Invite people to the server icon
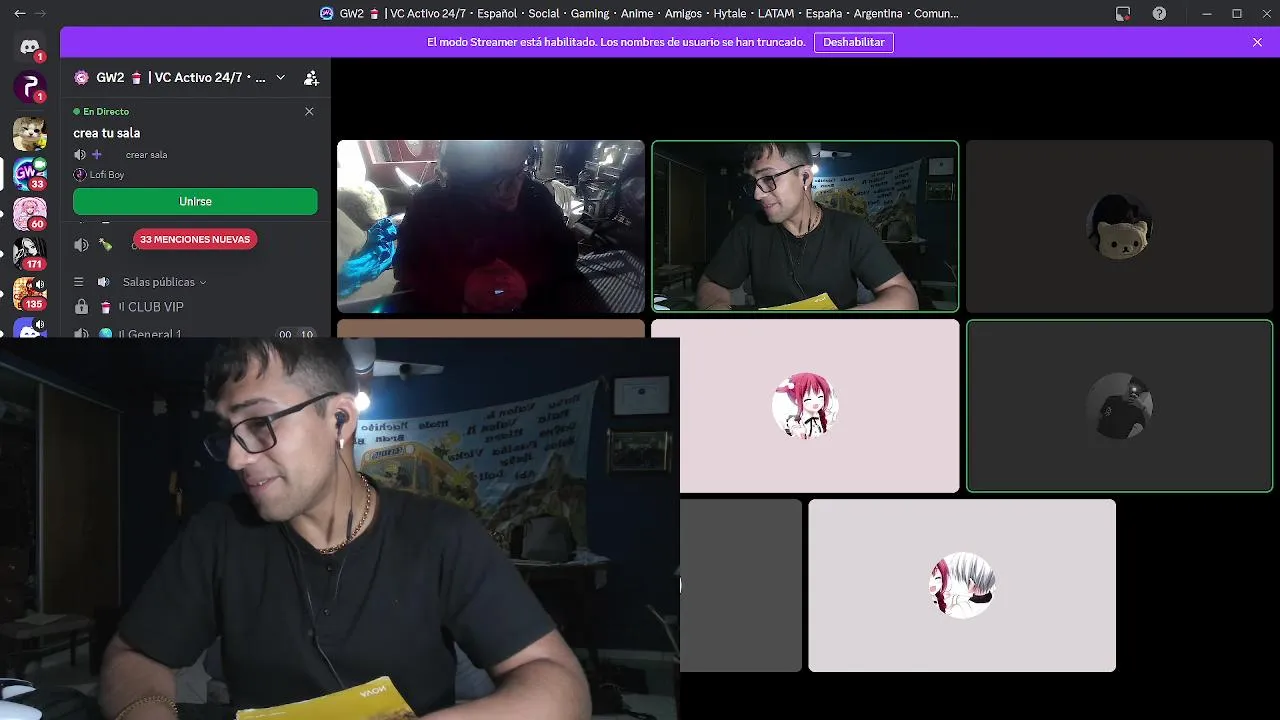1280x720 pixels. [311, 78]
